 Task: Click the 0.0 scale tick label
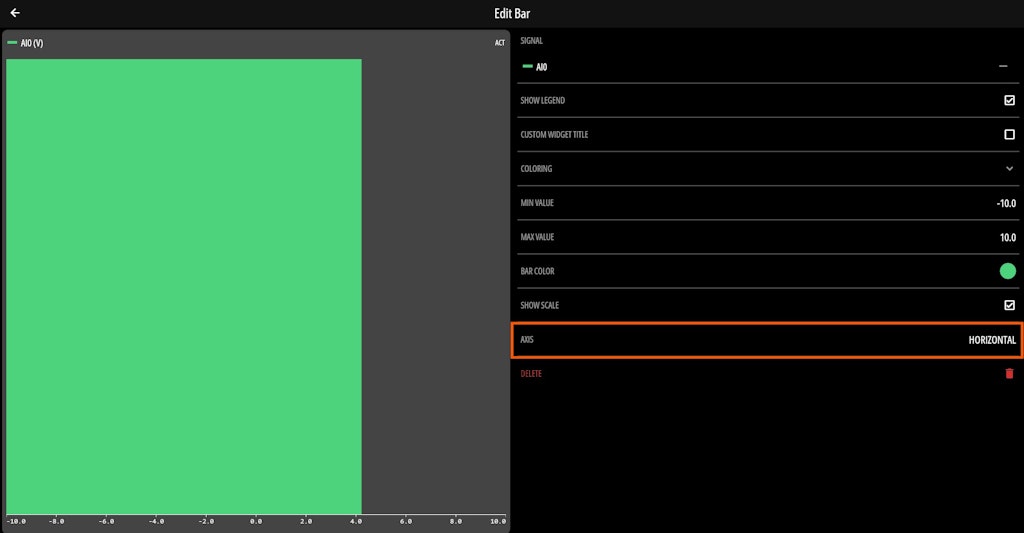(256, 521)
